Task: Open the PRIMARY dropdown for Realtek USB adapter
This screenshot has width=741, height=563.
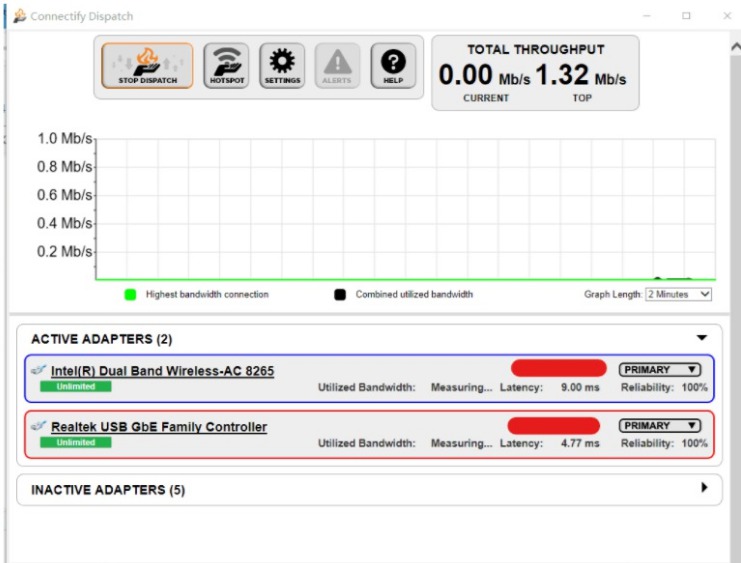Action: pos(660,425)
